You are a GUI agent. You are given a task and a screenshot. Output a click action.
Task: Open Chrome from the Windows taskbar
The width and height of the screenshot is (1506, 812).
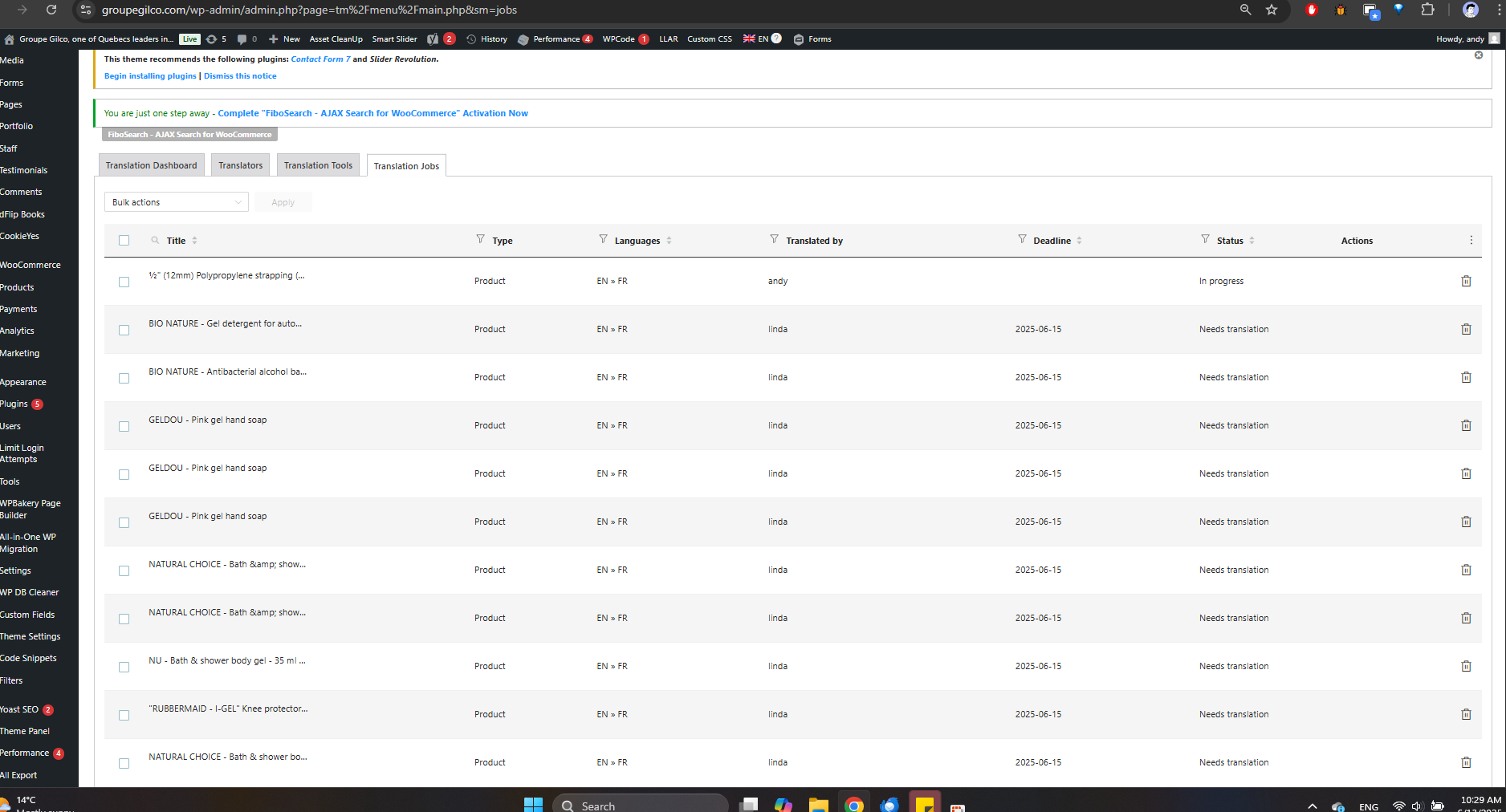pyautogui.click(x=854, y=805)
